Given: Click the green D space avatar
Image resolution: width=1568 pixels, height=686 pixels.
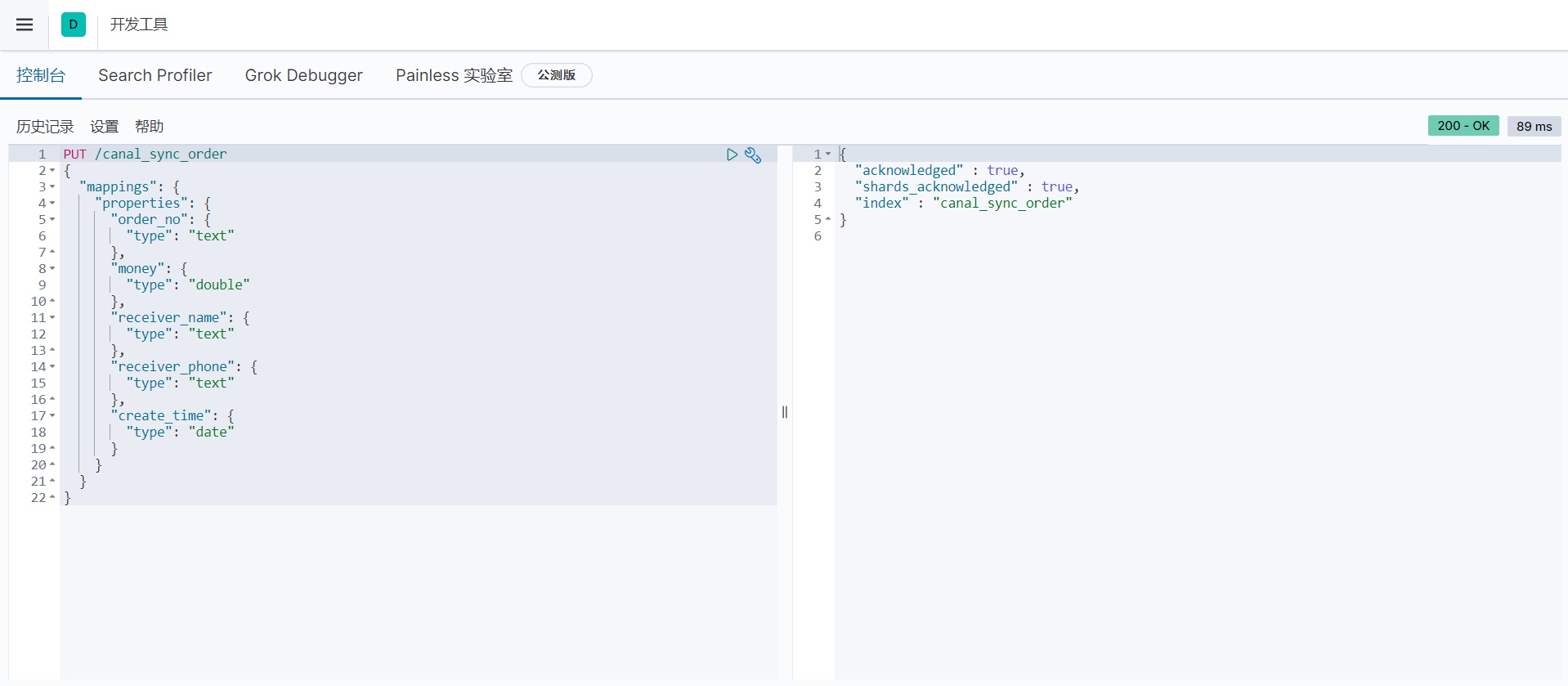Looking at the screenshot, I should [x=73, y=25].
